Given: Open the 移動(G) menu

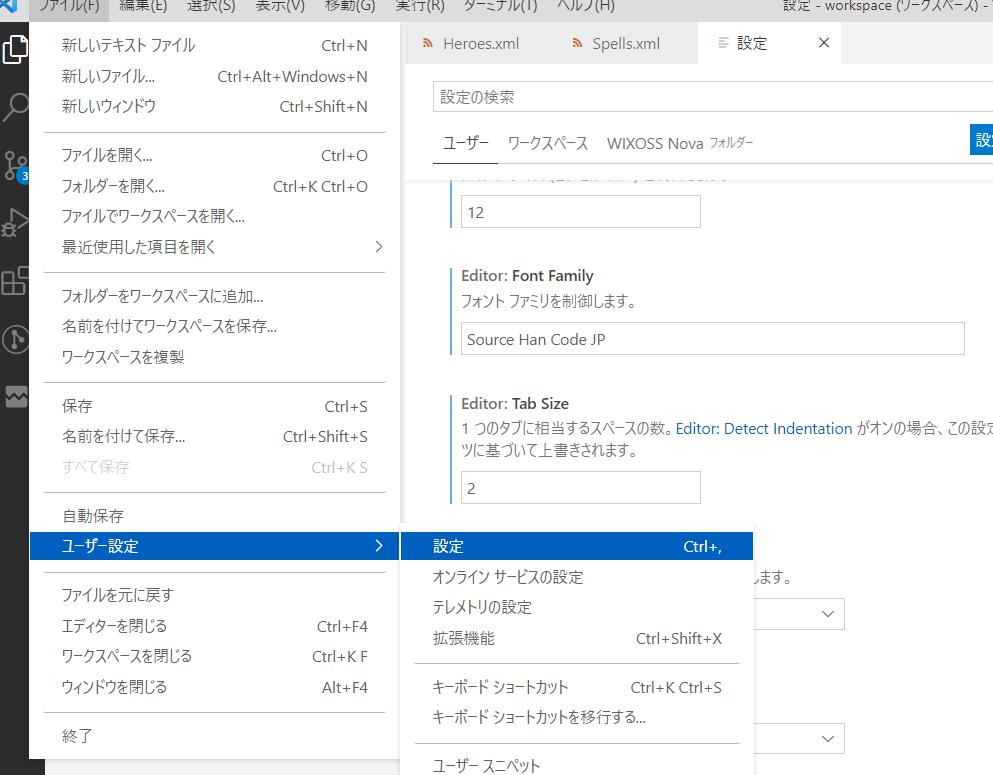Looking at the screenshot, I should pos(350,6).
